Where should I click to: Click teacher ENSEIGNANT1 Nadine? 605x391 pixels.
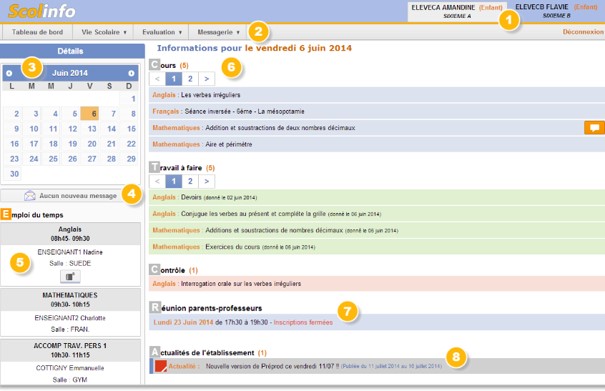tap(70, 252)
